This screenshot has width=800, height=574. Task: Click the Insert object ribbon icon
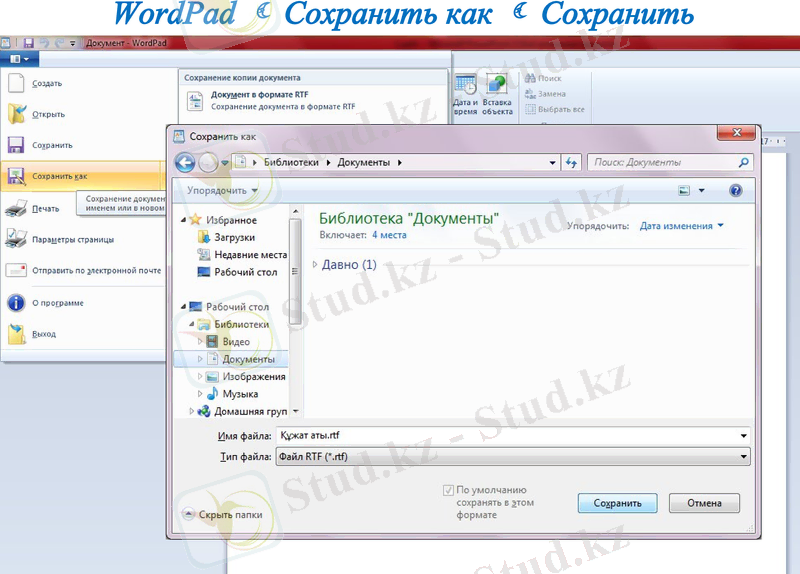coord(497,94)
